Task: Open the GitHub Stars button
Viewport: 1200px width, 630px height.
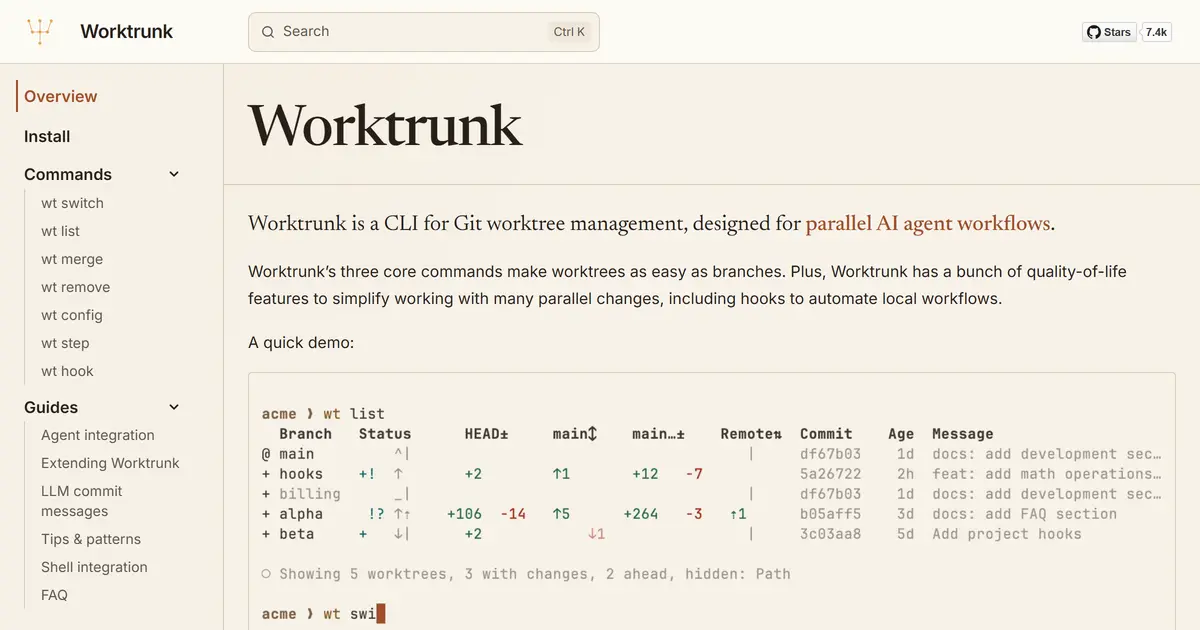Action: (x=1109, y=32)
